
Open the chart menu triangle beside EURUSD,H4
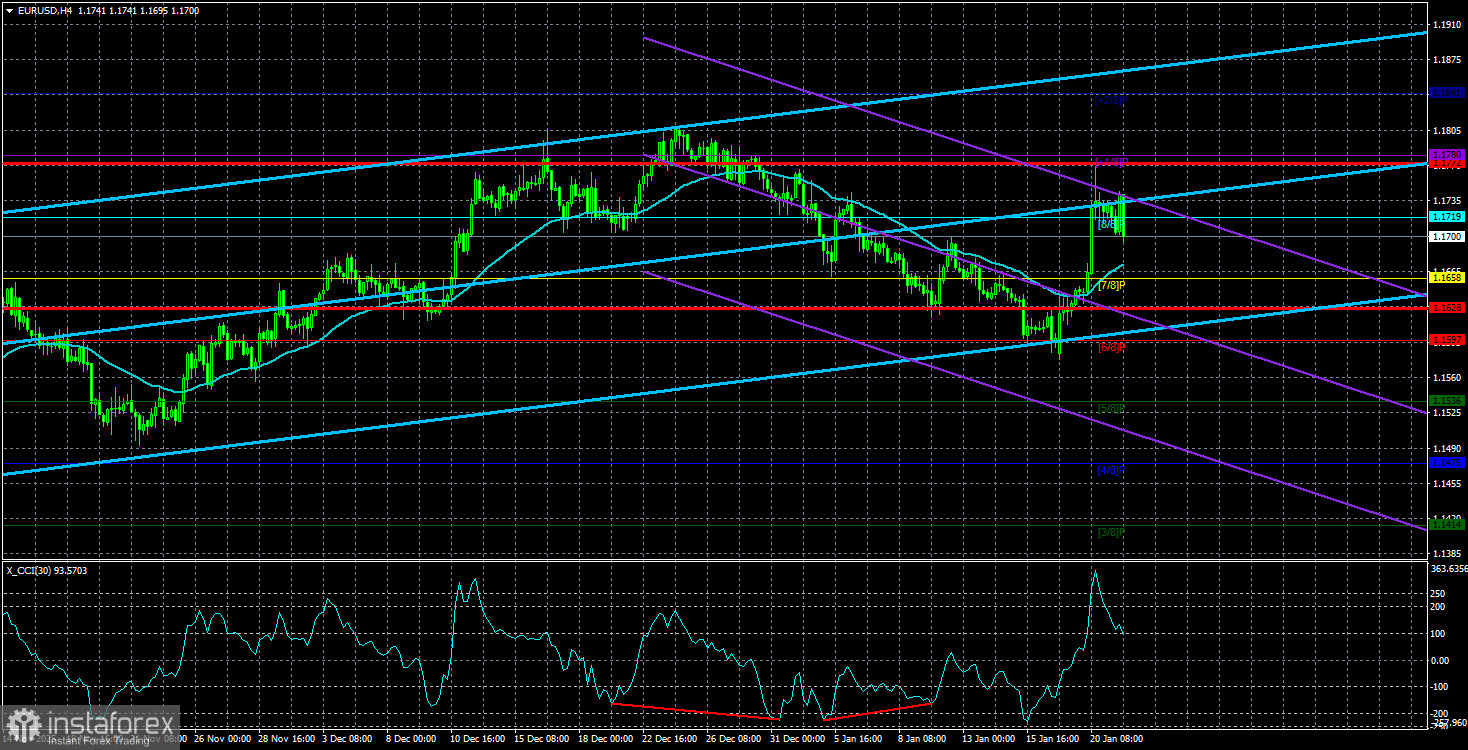click(x=9, y=10)
